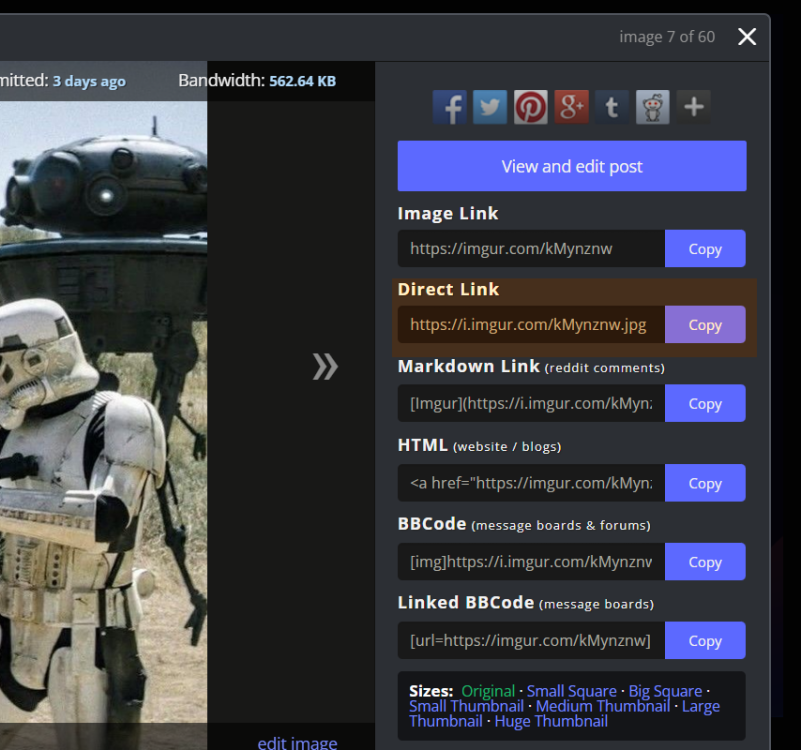The image size is (801, 750).
Task: Click the '3 days ago' submitted text
Action: [89, 81]
